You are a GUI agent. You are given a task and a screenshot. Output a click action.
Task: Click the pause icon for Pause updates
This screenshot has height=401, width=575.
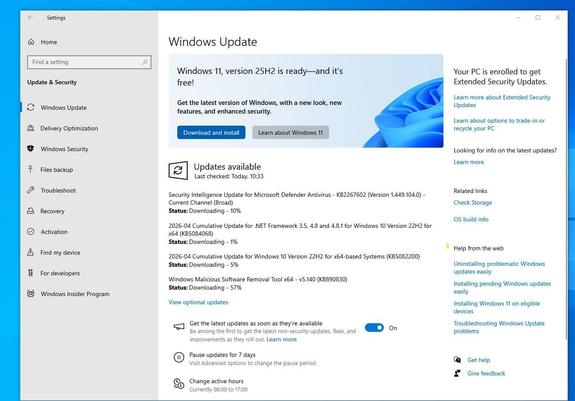pos(179,357)
